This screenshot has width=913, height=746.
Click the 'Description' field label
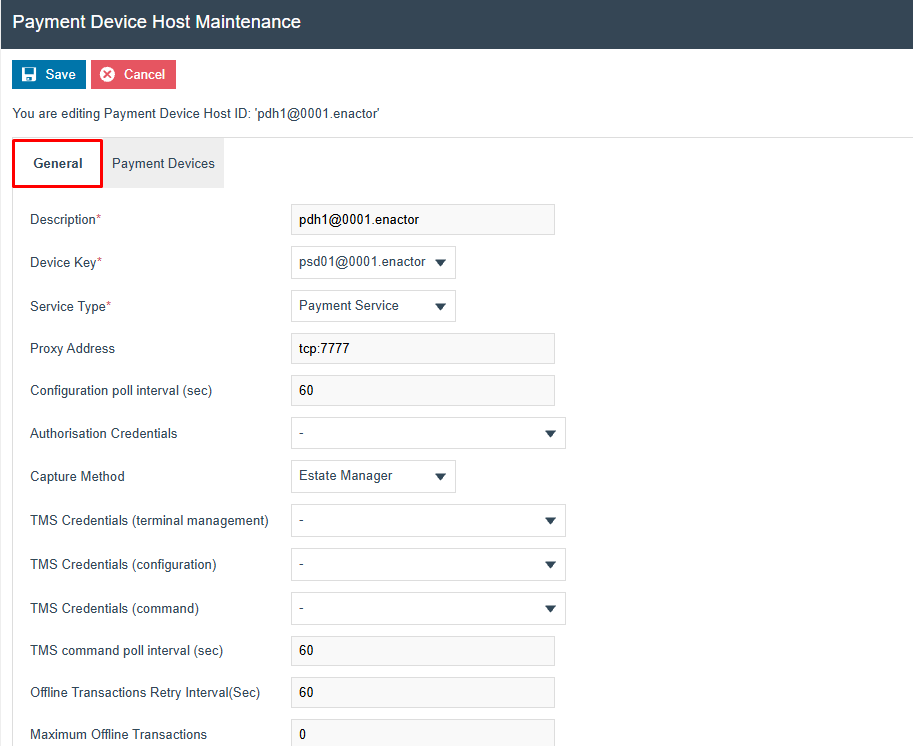[65, 220]
